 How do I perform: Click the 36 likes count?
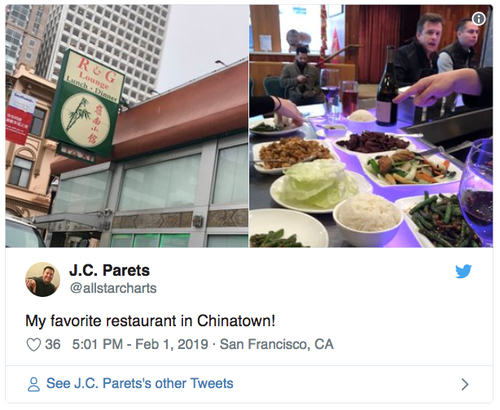[x=53, y=344]
